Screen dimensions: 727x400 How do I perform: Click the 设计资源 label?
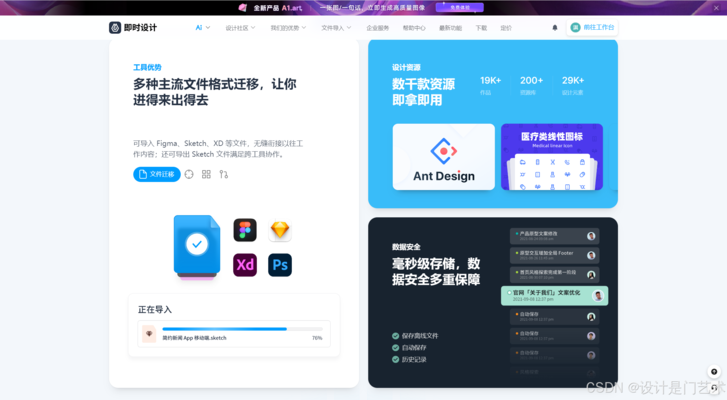[406, 67]
